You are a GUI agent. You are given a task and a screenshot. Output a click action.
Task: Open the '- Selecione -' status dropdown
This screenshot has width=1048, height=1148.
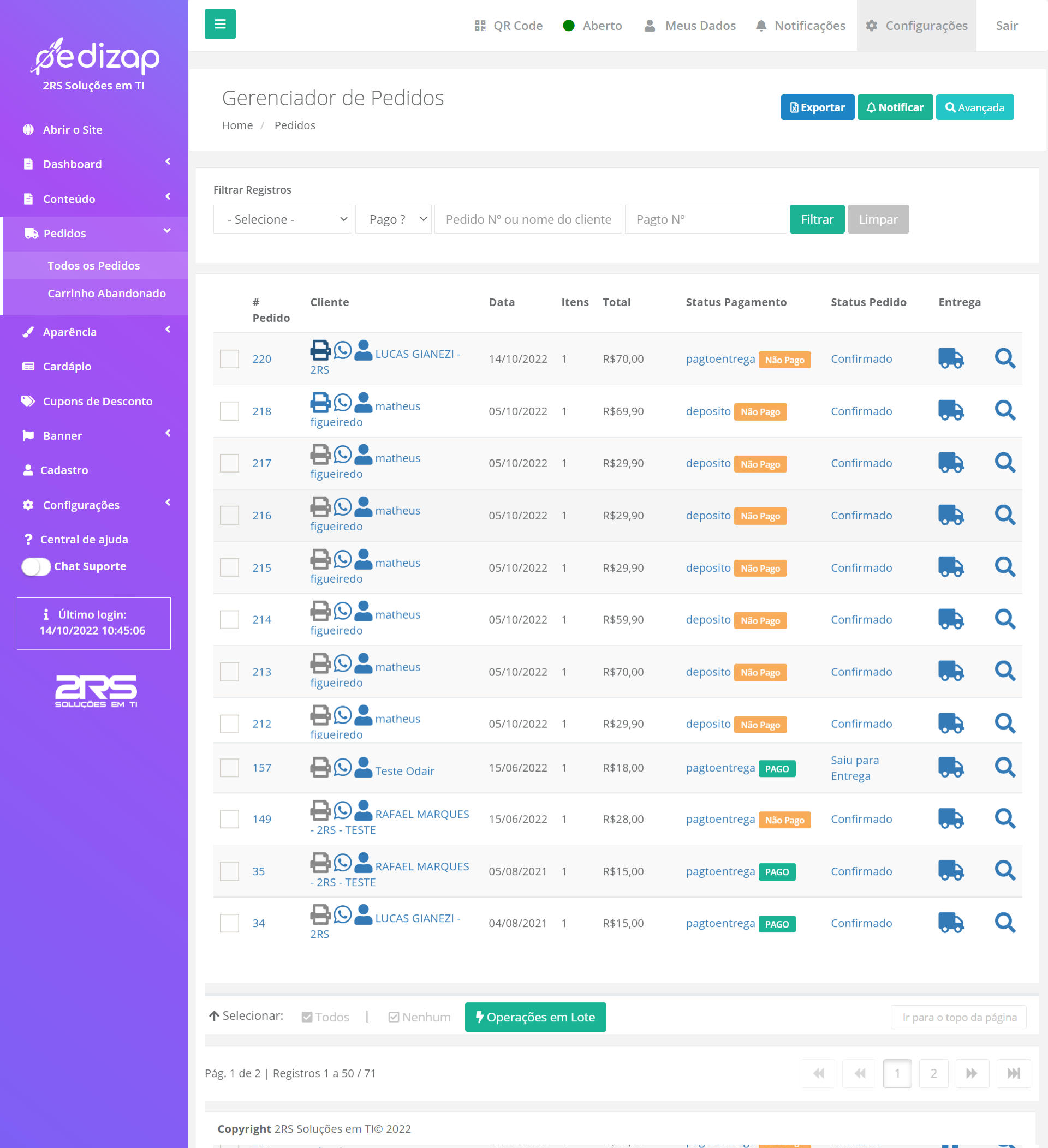(x=283, y=219)
